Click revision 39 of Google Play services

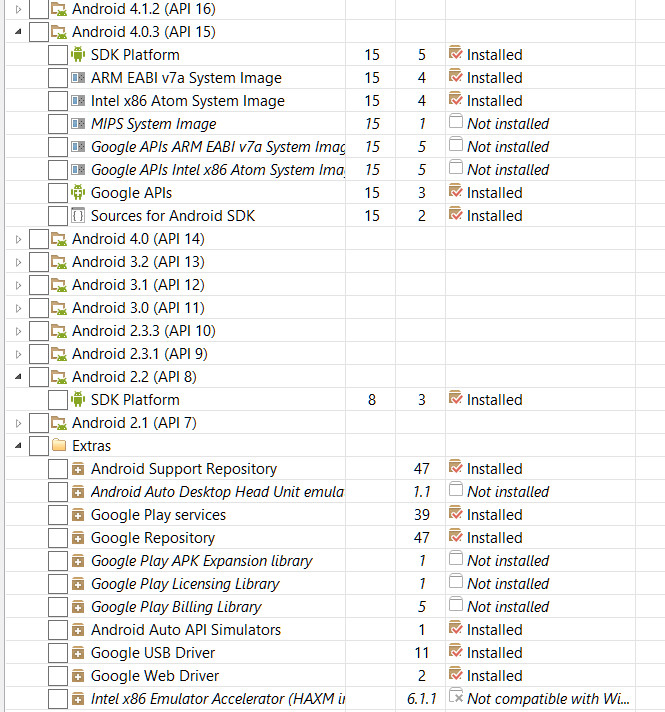click(422, 514)
